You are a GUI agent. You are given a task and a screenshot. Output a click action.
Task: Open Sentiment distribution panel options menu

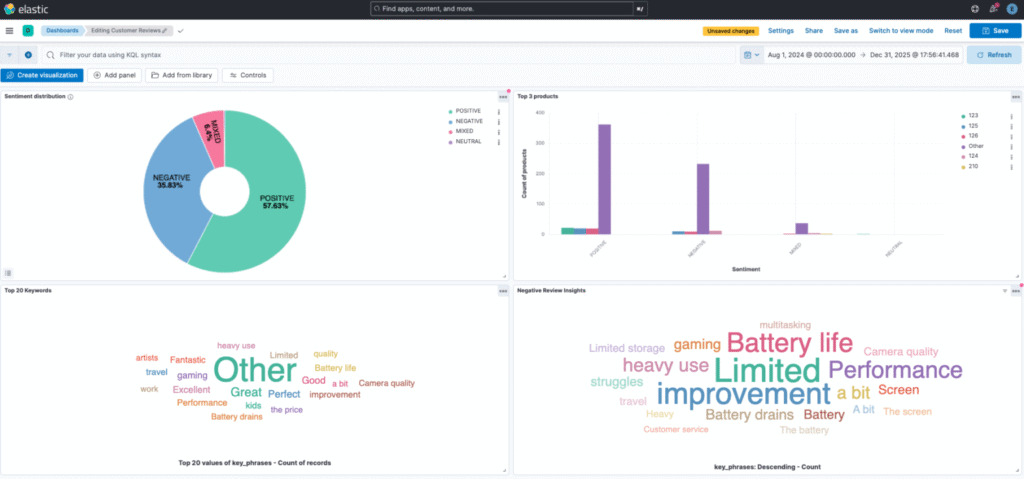tap(503, 97)
